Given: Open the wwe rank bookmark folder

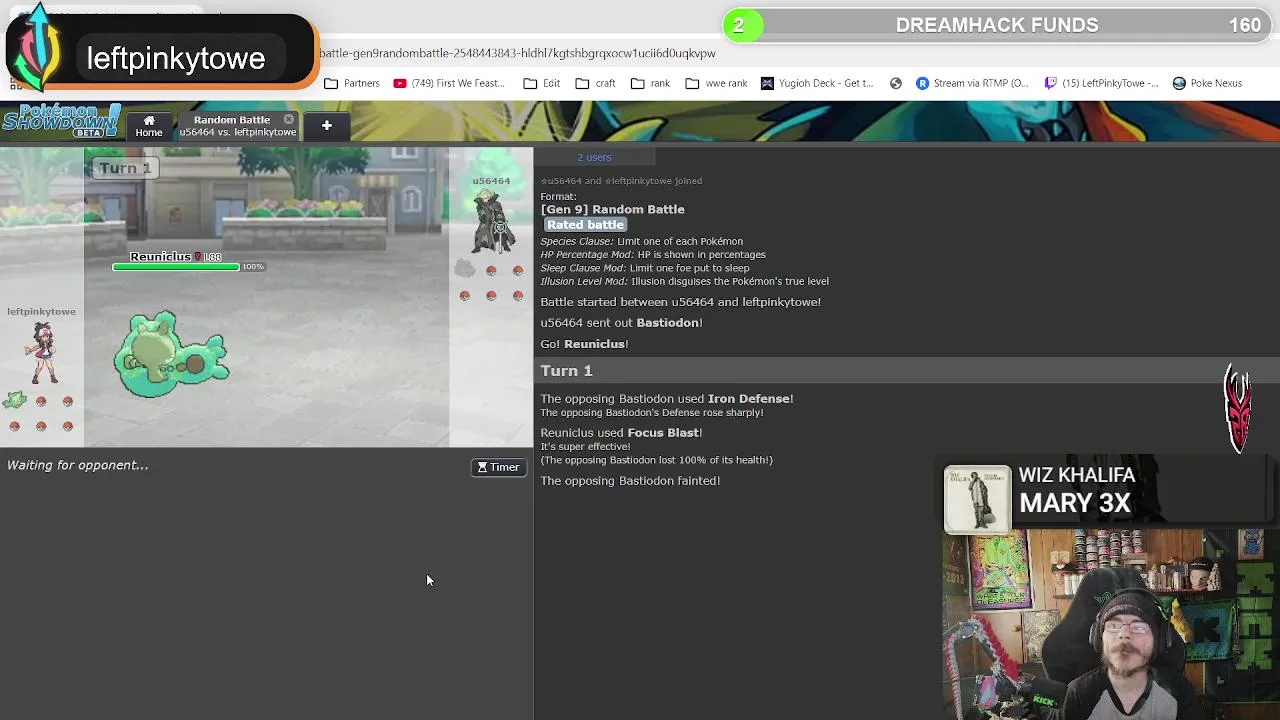Looking at the screenshot, I should pos(717,83).
